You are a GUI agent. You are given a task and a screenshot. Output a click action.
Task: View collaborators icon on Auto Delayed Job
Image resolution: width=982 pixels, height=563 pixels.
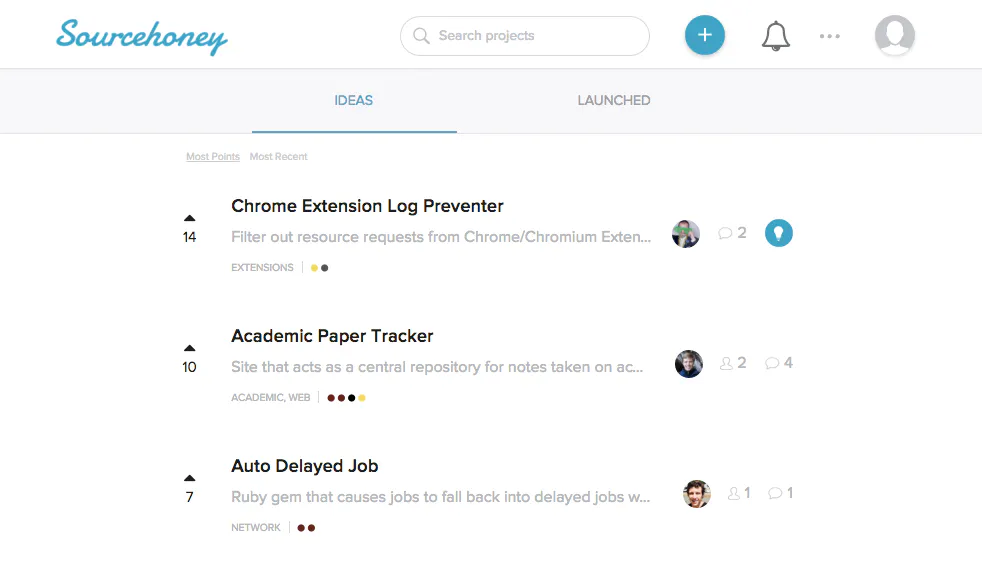coord(733,493)
